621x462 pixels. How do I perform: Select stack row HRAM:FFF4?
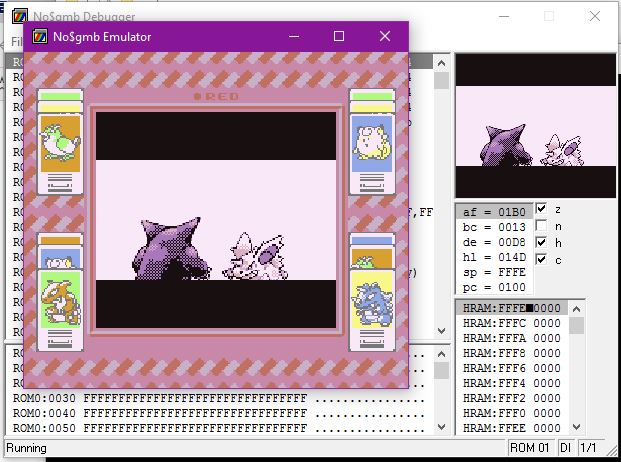pyautogui.click(x=512, y=383)
